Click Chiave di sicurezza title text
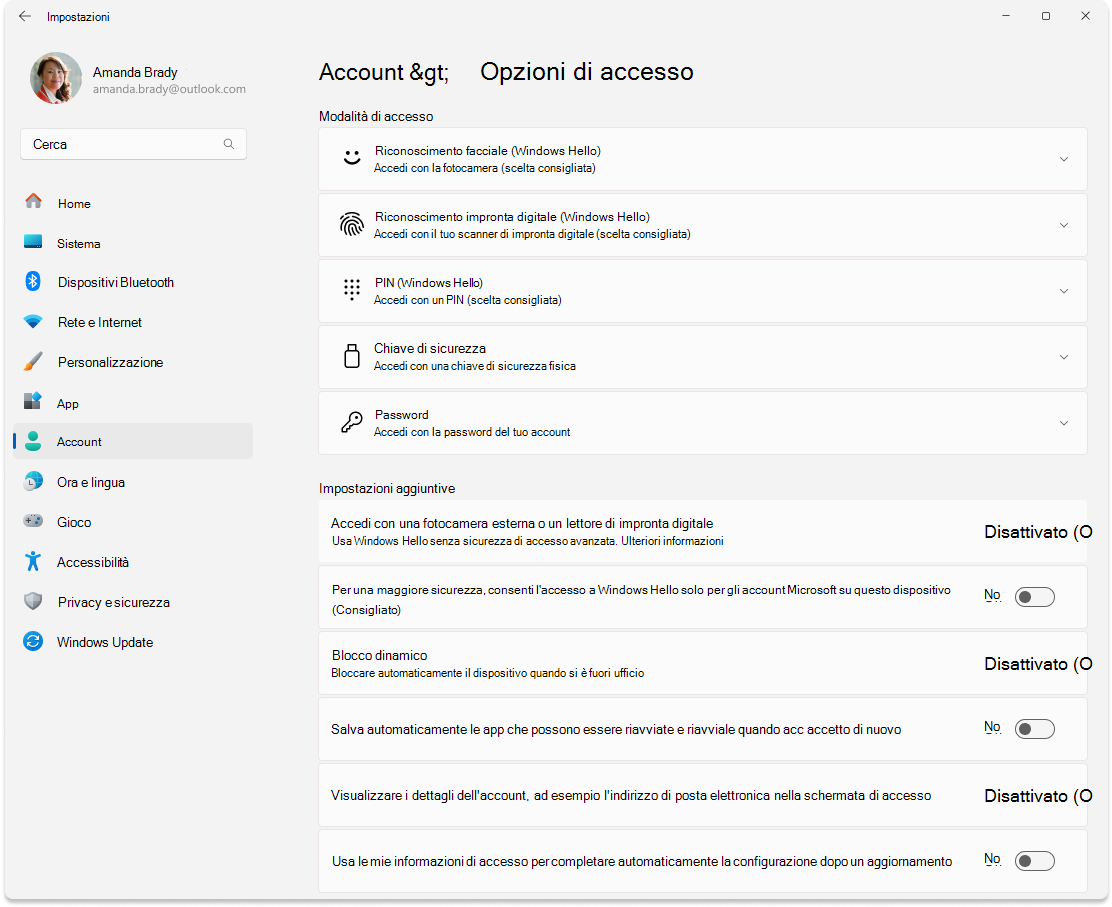The image size is (1112, 907). coord(430,348)
